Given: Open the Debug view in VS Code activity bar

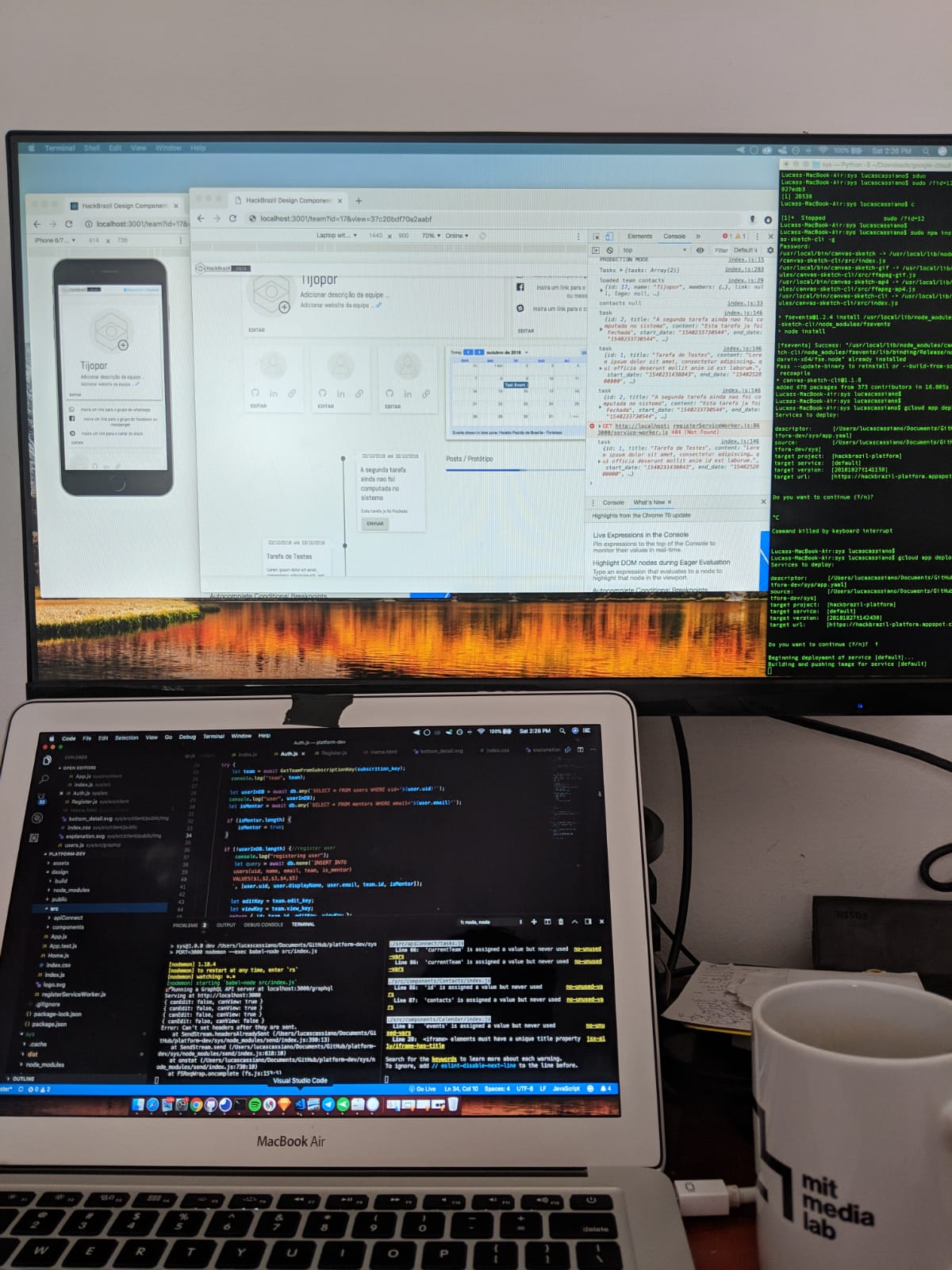Looking at the screenshot, I should [x=37, y=818].
